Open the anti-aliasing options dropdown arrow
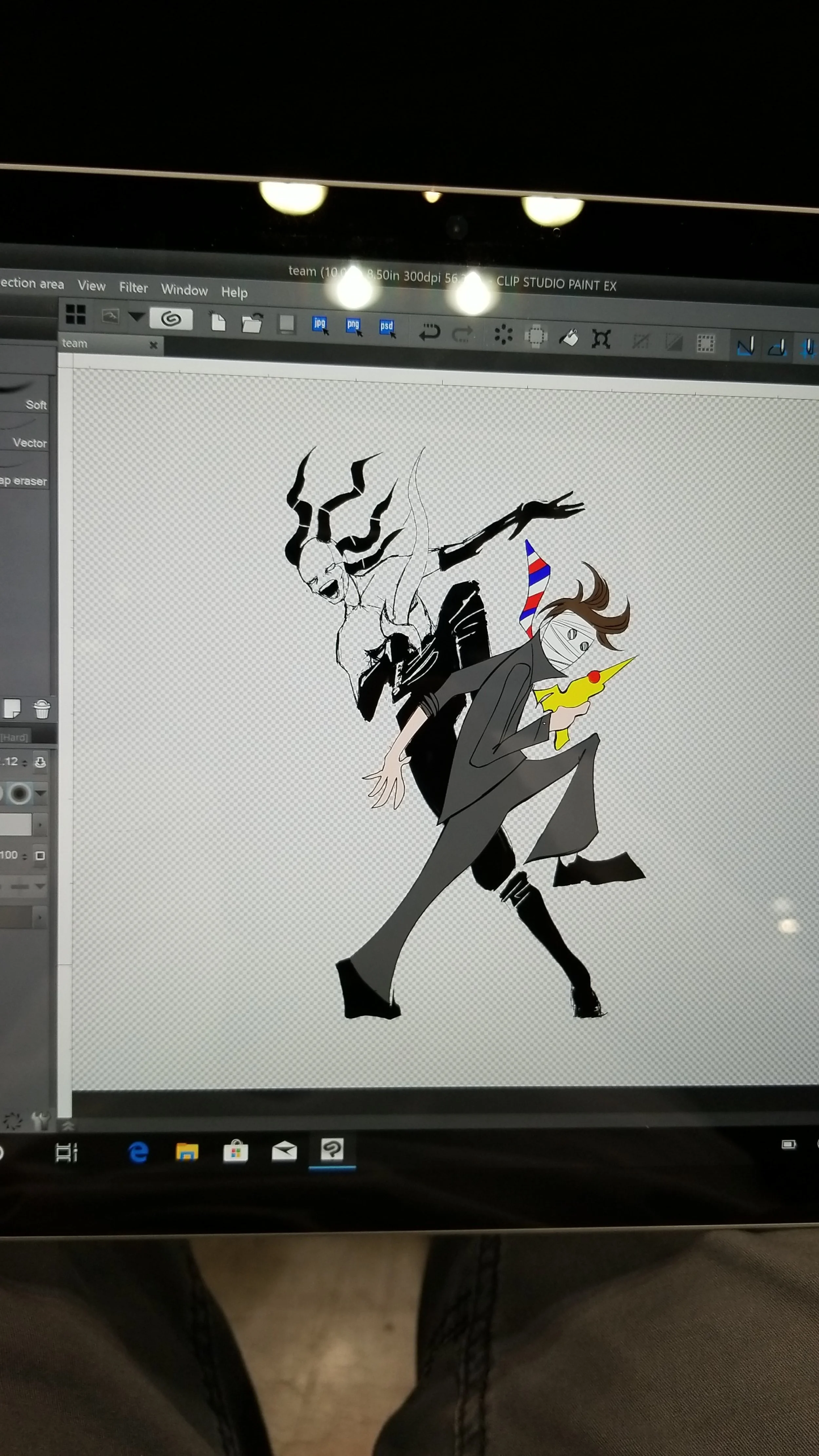The image size is (819, 1456). click(41, 794)
